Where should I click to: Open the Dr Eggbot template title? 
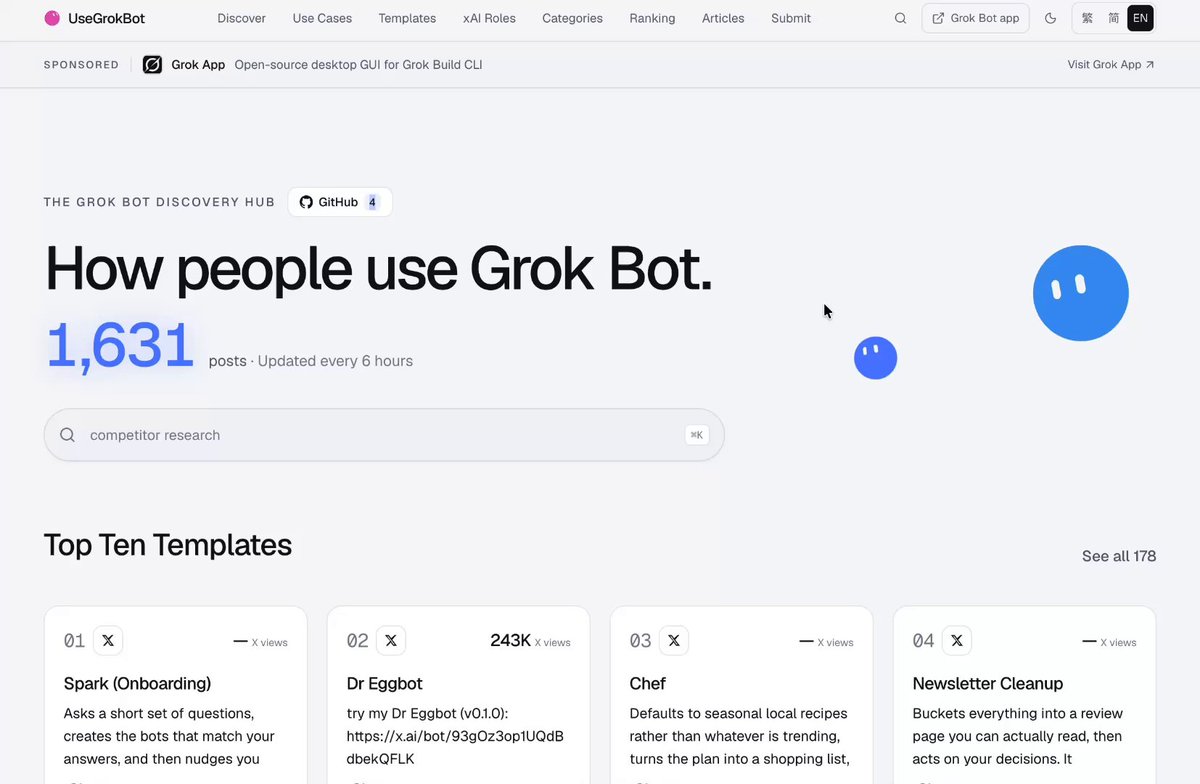[385, 684]
